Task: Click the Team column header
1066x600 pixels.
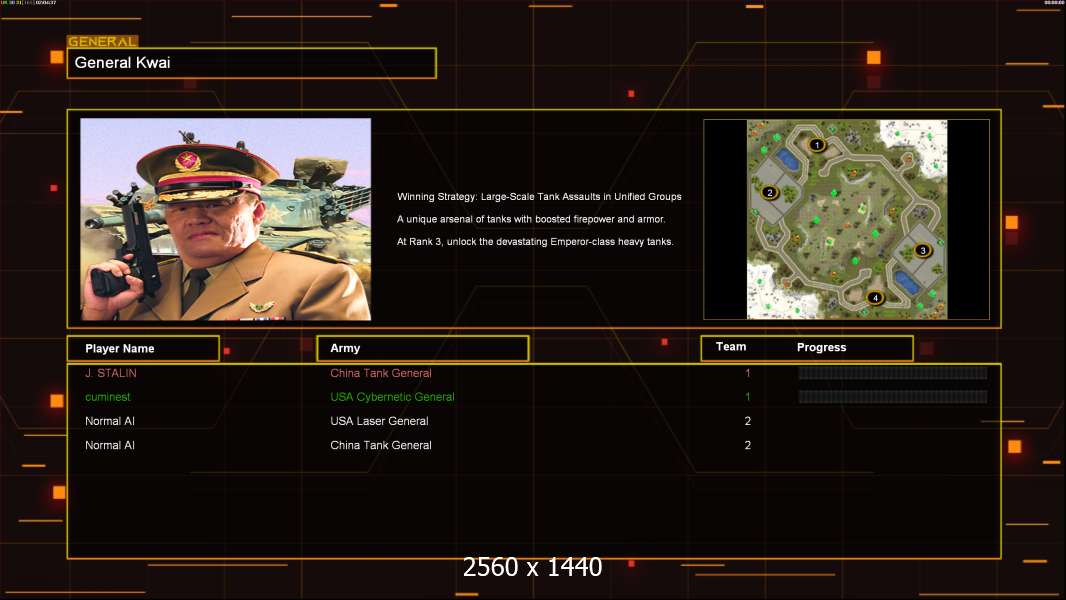Action: click(x=731, y=347)
